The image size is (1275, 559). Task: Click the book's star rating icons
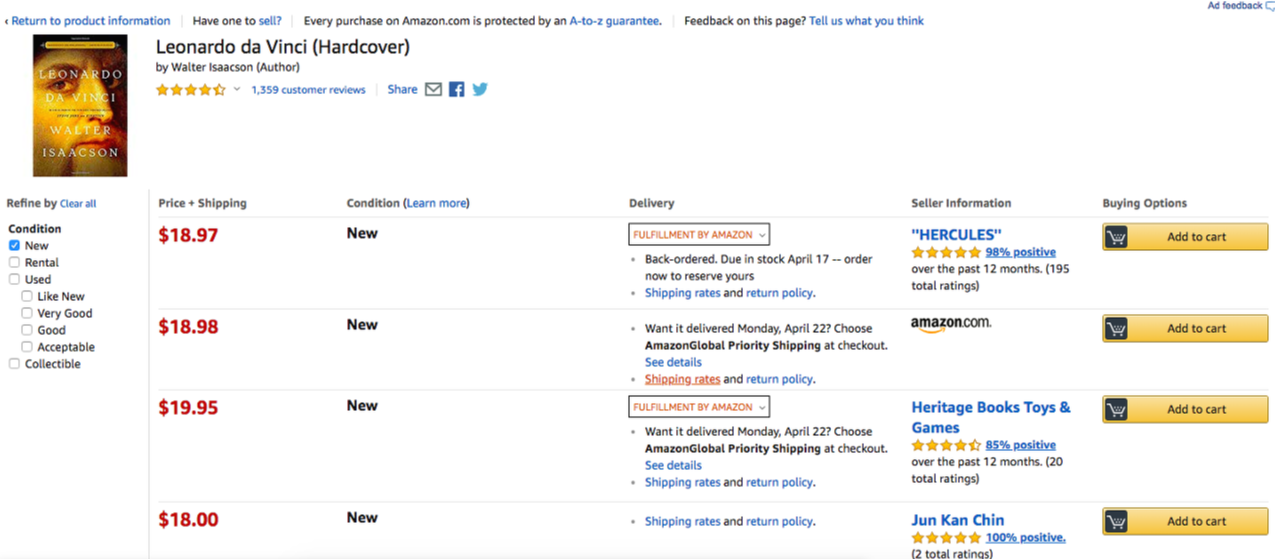(190, 90)
